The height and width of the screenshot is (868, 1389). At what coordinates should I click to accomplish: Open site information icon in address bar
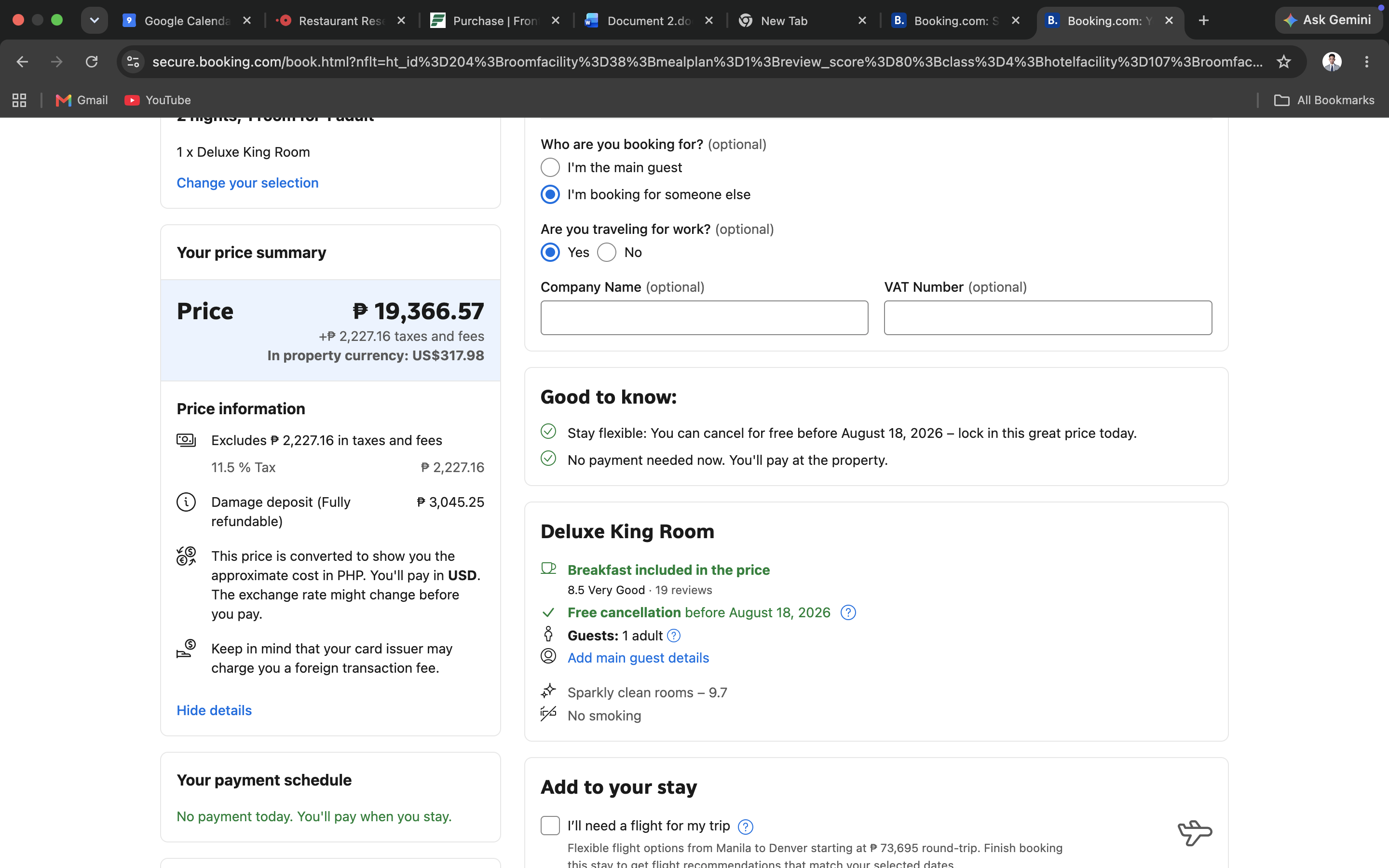click(x=133, y=62)
